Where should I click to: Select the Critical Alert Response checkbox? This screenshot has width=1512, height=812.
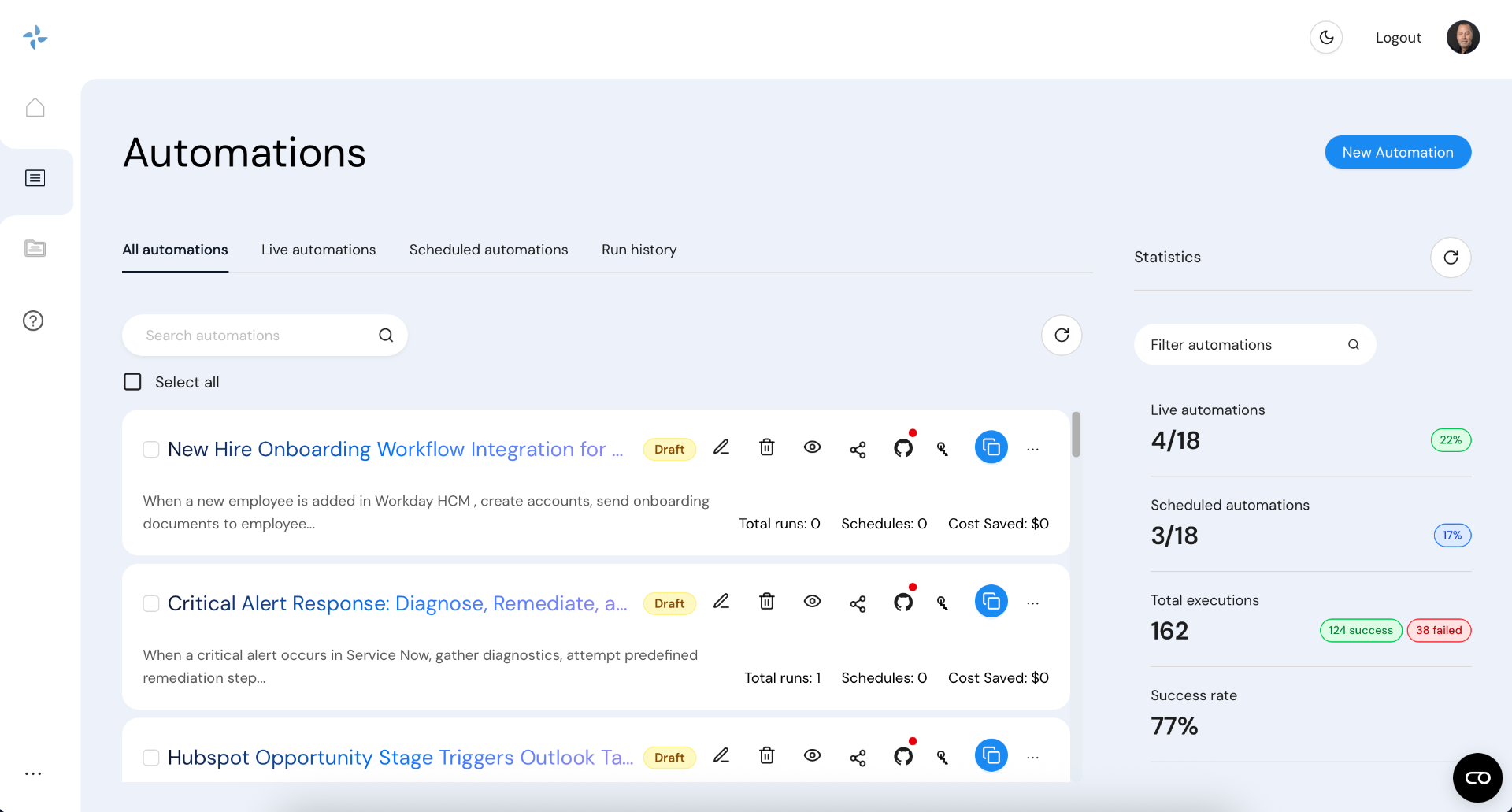pyautogui.click(x=151, y=603)
